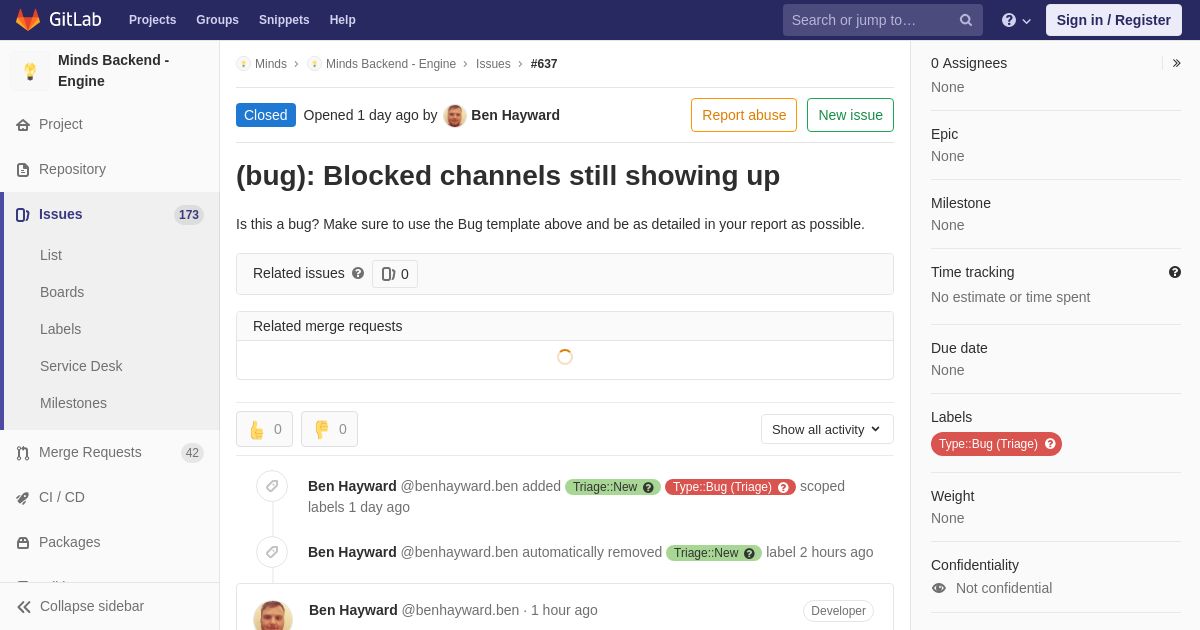1200x630 pixels.
Task: Click the No estimate or time spent text
Action: tap(1011, 297)
